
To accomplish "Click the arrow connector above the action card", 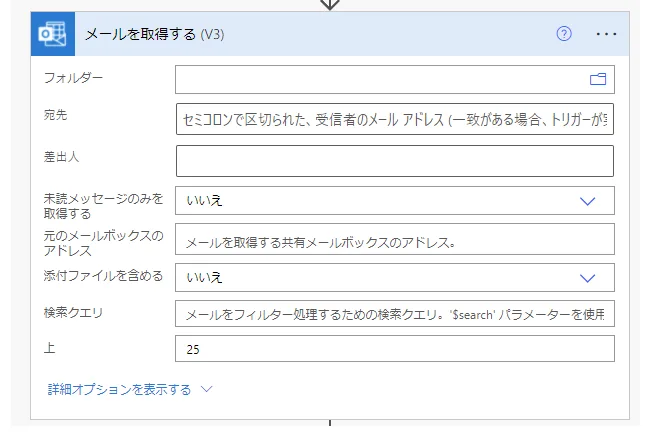I will pos(329,5).
